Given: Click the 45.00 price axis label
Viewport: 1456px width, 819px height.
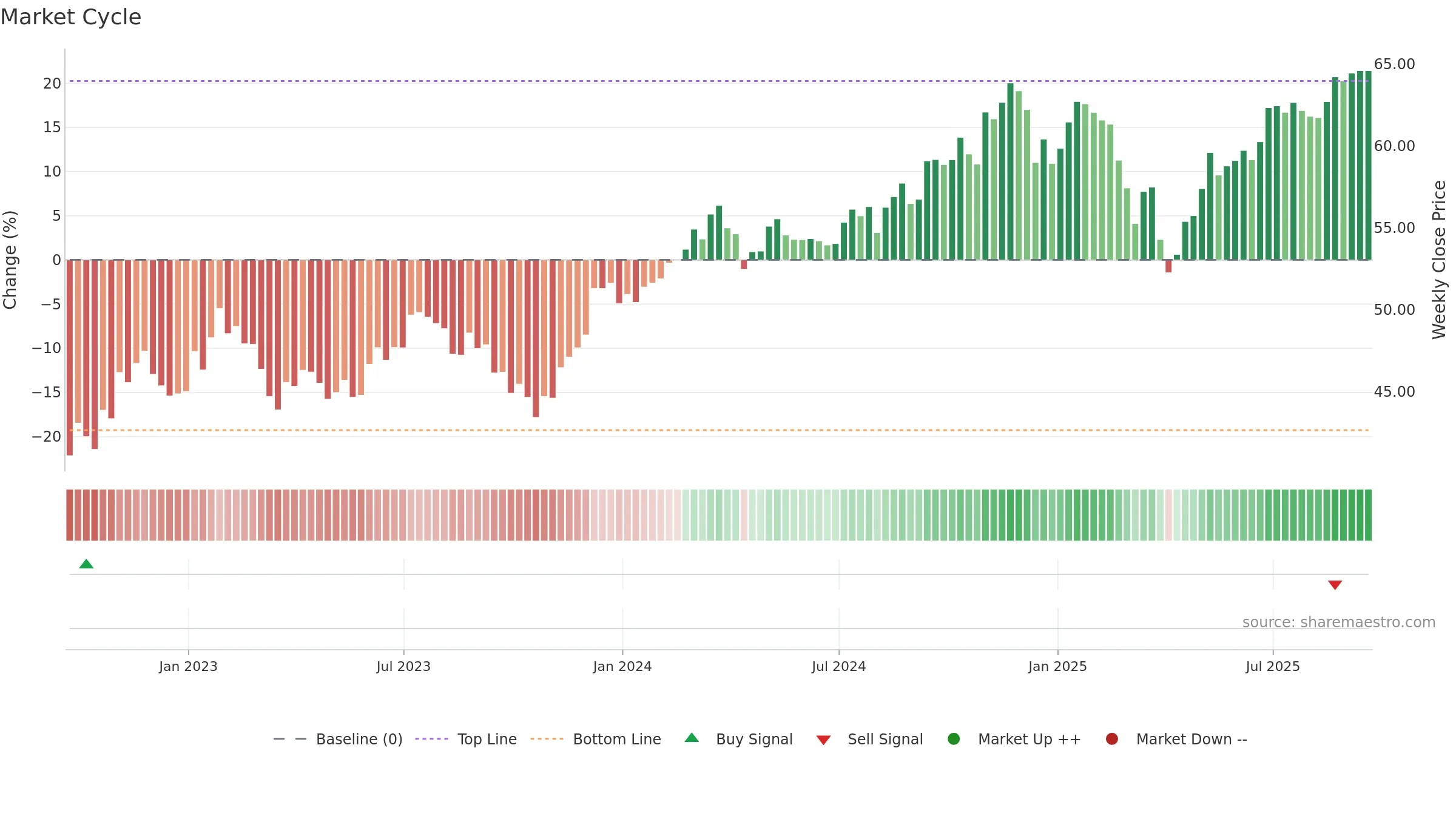Looking at the screenshot, I should point(1394,391).
